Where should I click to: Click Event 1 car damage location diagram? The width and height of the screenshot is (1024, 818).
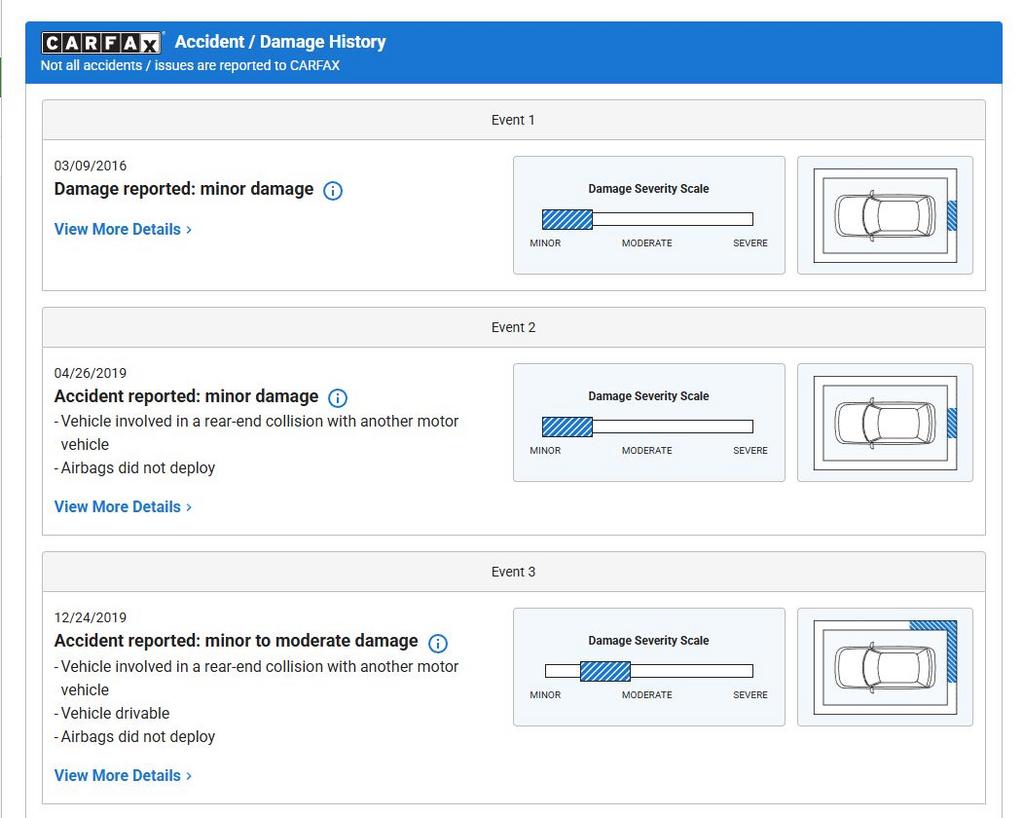(885, 215)
